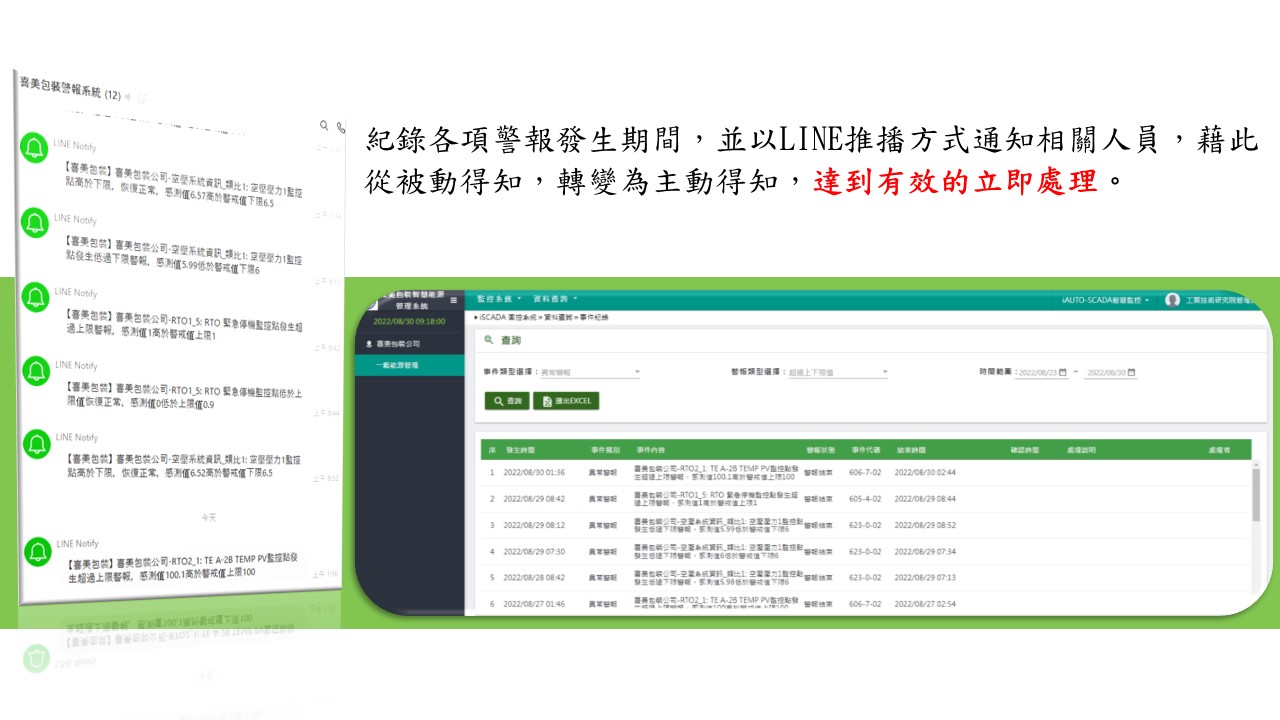This screenshot has height=720, width=1280.
Task: Open calendar picker for end date 2022/08/30
Action: tap(1132, 373)
